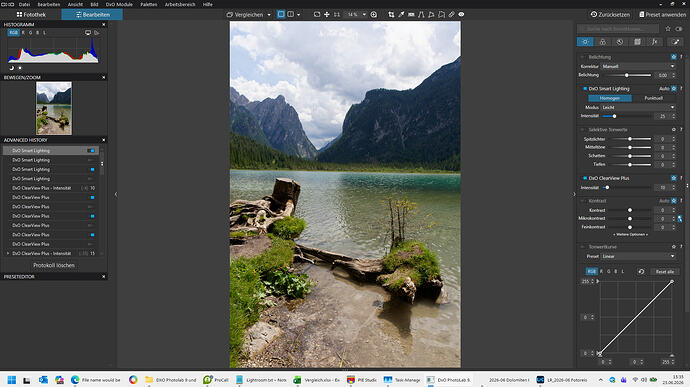Open the Vergleichen dropdown arrow

[x=269, y=15]
